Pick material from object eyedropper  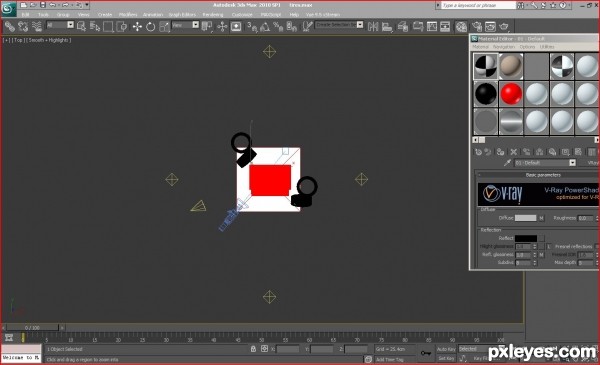507,163
